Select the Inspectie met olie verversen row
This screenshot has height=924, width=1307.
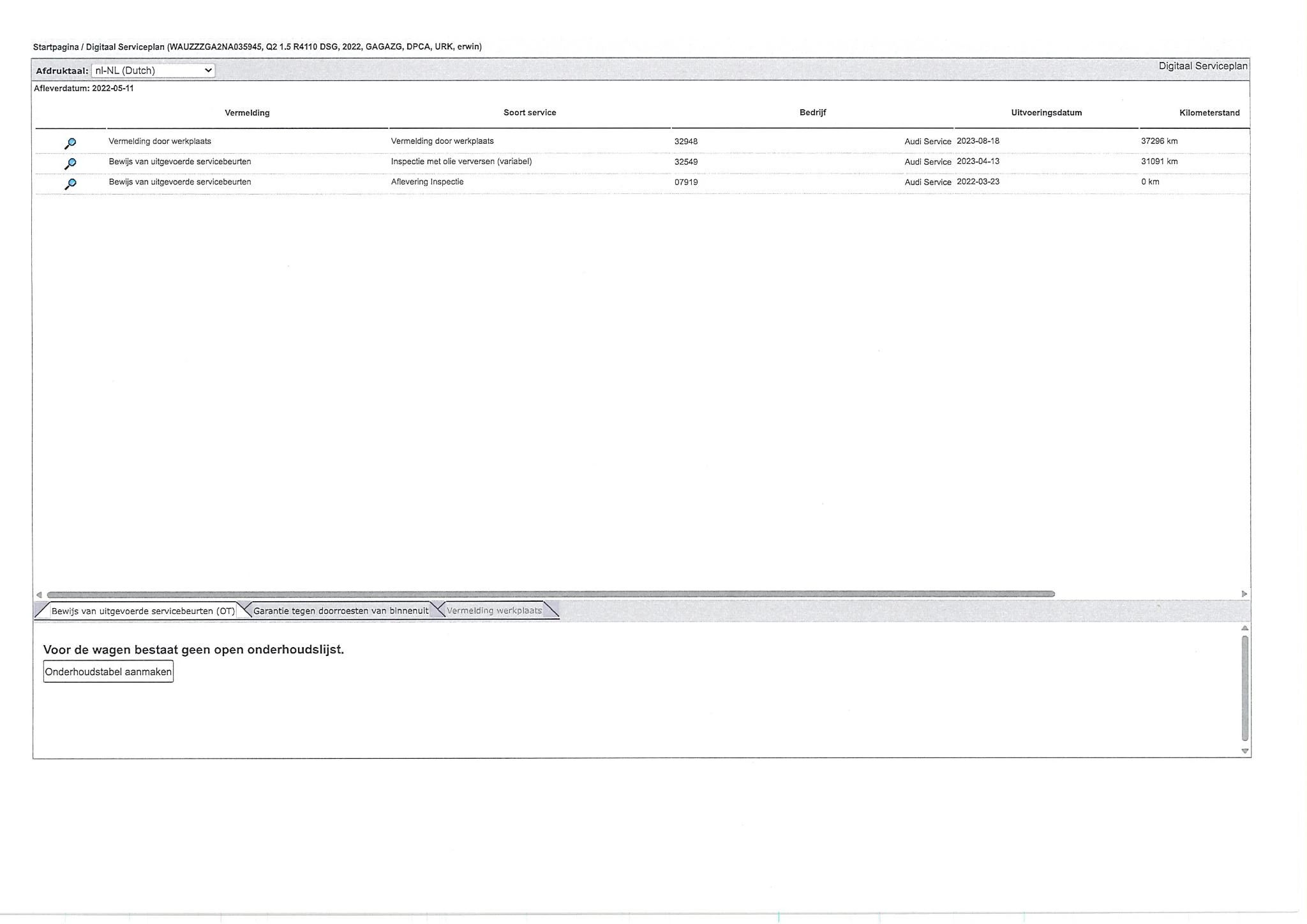pyautogui.click(x=461, y=162)
